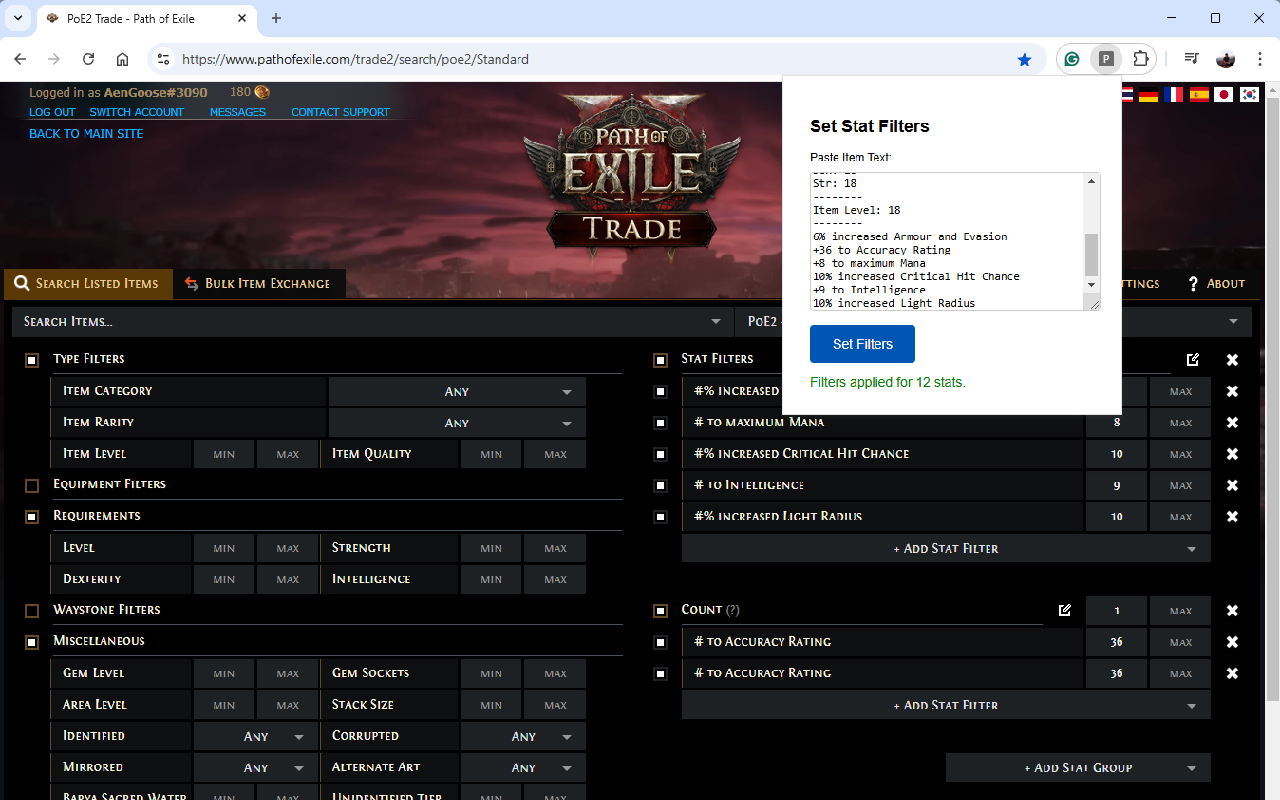Image resolution: width=1280 pixels, height=800 pixels.
Task: Edit the Stat Filters group via pencil icon
Action: pos(1192,360)
